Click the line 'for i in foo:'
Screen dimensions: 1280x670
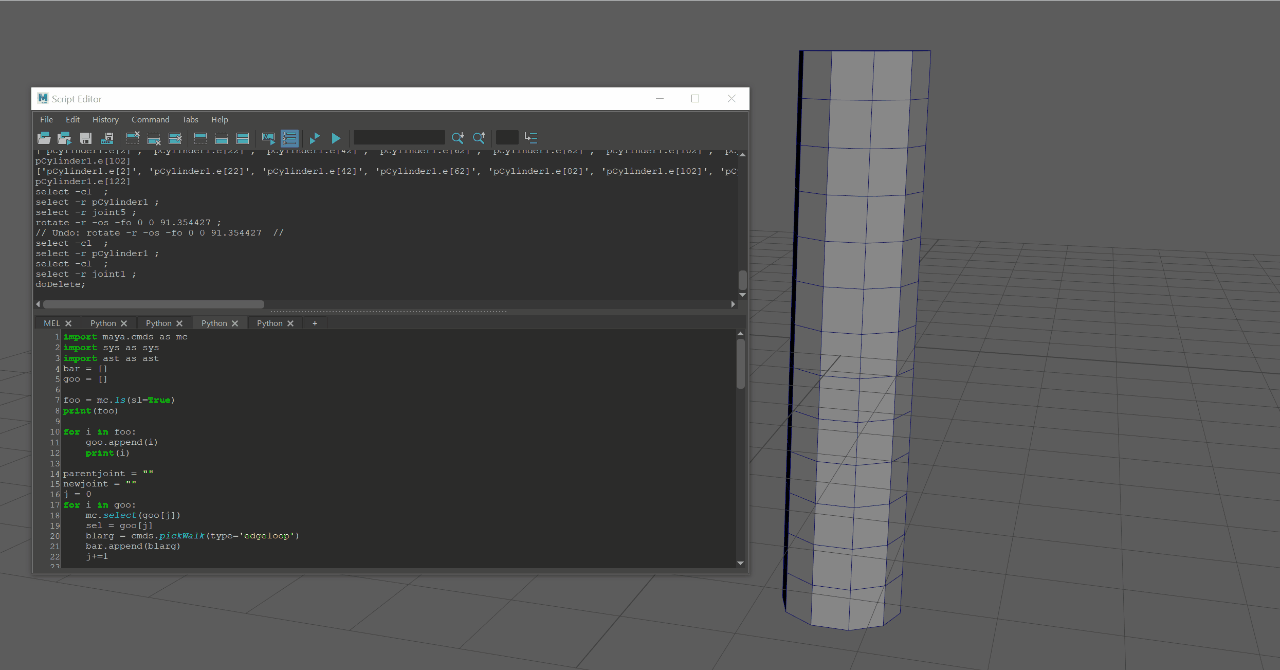click(99, 432)
